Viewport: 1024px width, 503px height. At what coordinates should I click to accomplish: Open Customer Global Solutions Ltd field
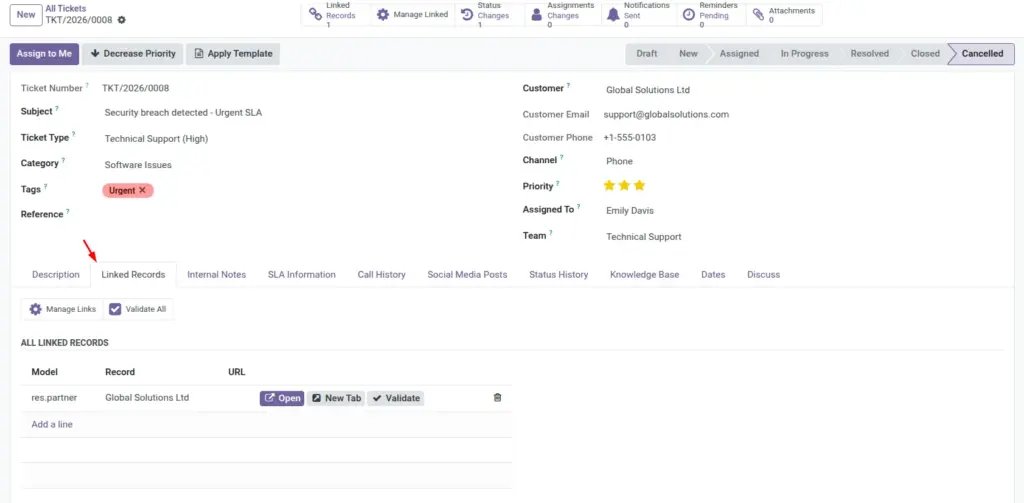coord(803,90)
